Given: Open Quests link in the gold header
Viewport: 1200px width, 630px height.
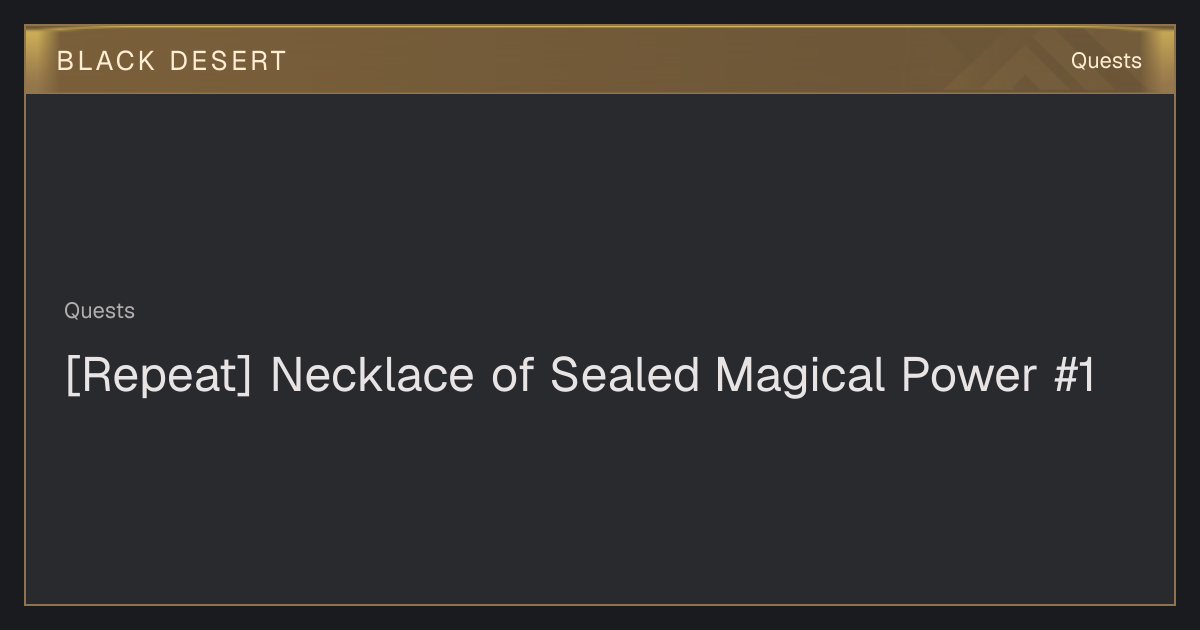Looking at the screenshot, I should (x=1106, y=61).
